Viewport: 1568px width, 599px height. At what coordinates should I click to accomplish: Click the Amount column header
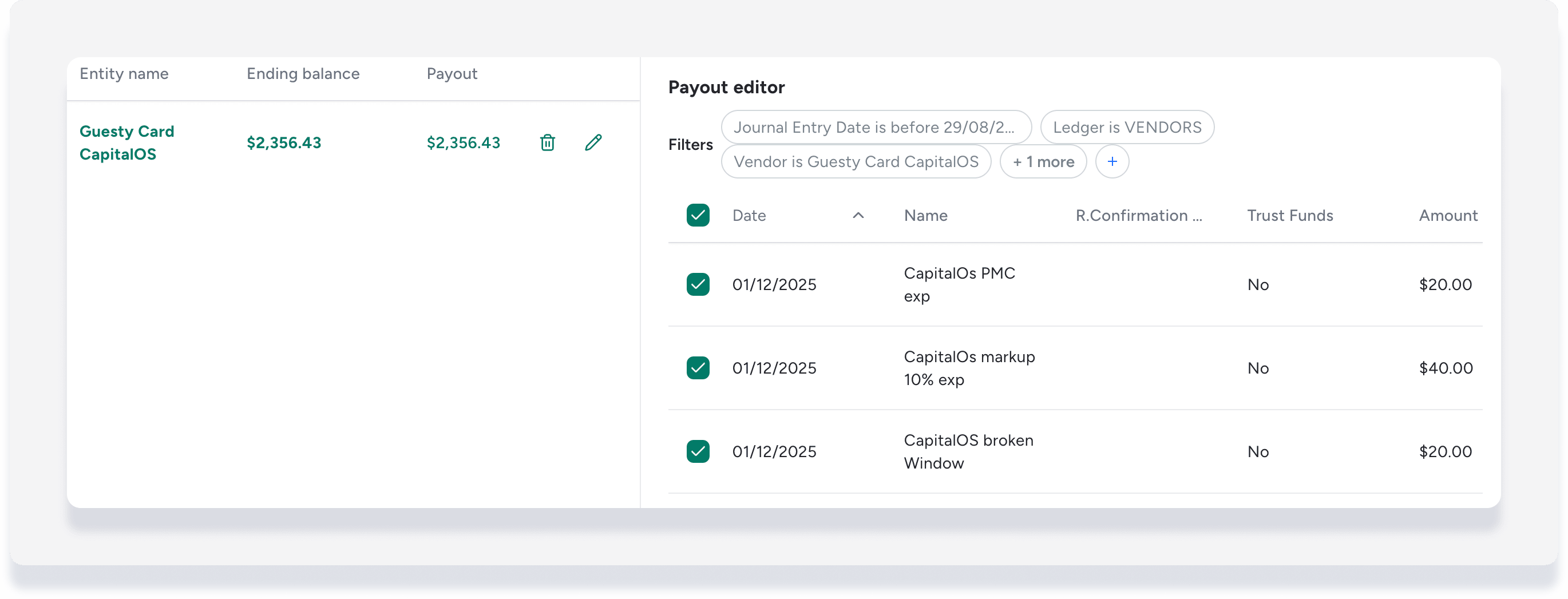[1448, 216]
